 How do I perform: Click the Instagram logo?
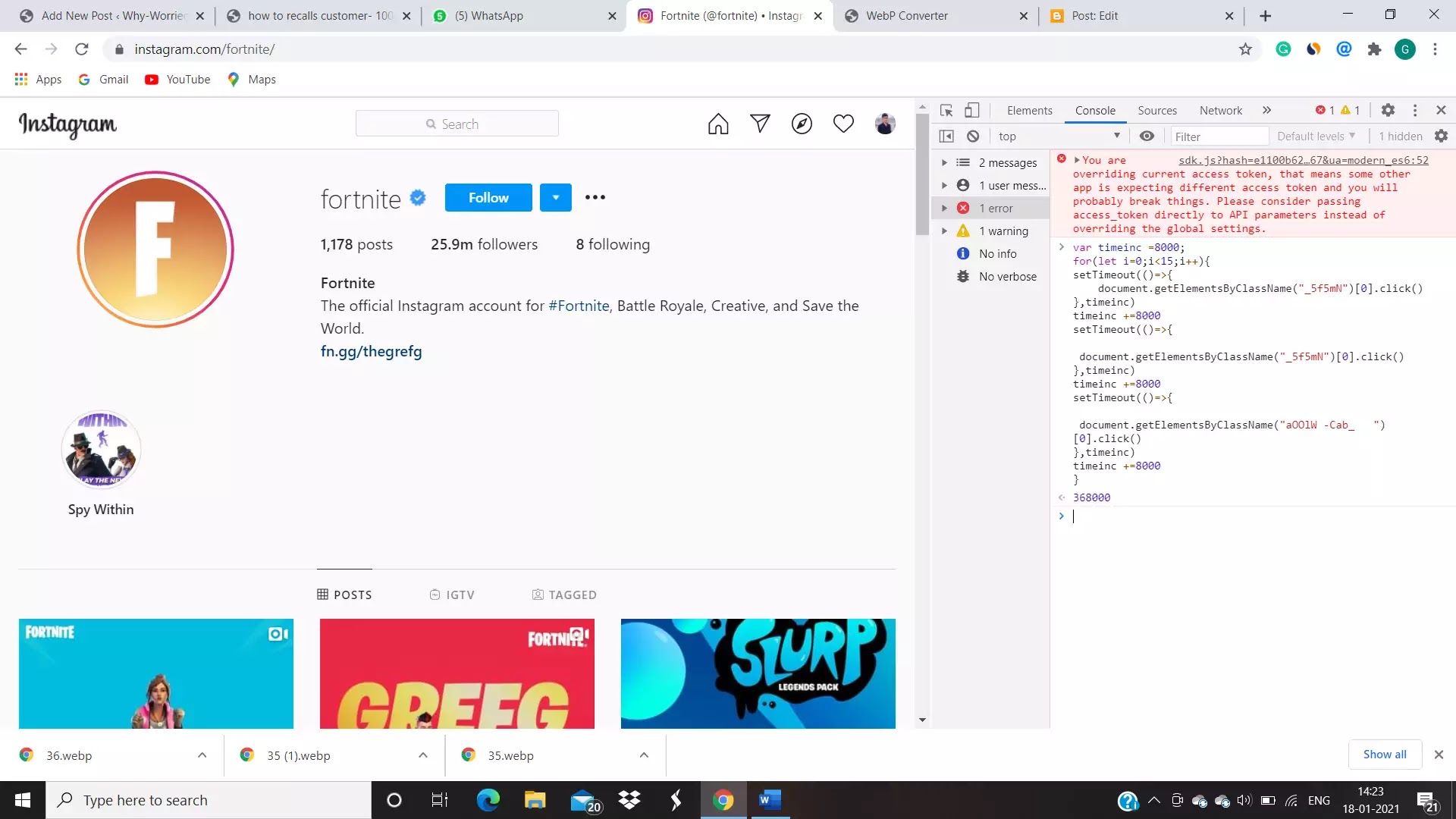coord(67,125)
